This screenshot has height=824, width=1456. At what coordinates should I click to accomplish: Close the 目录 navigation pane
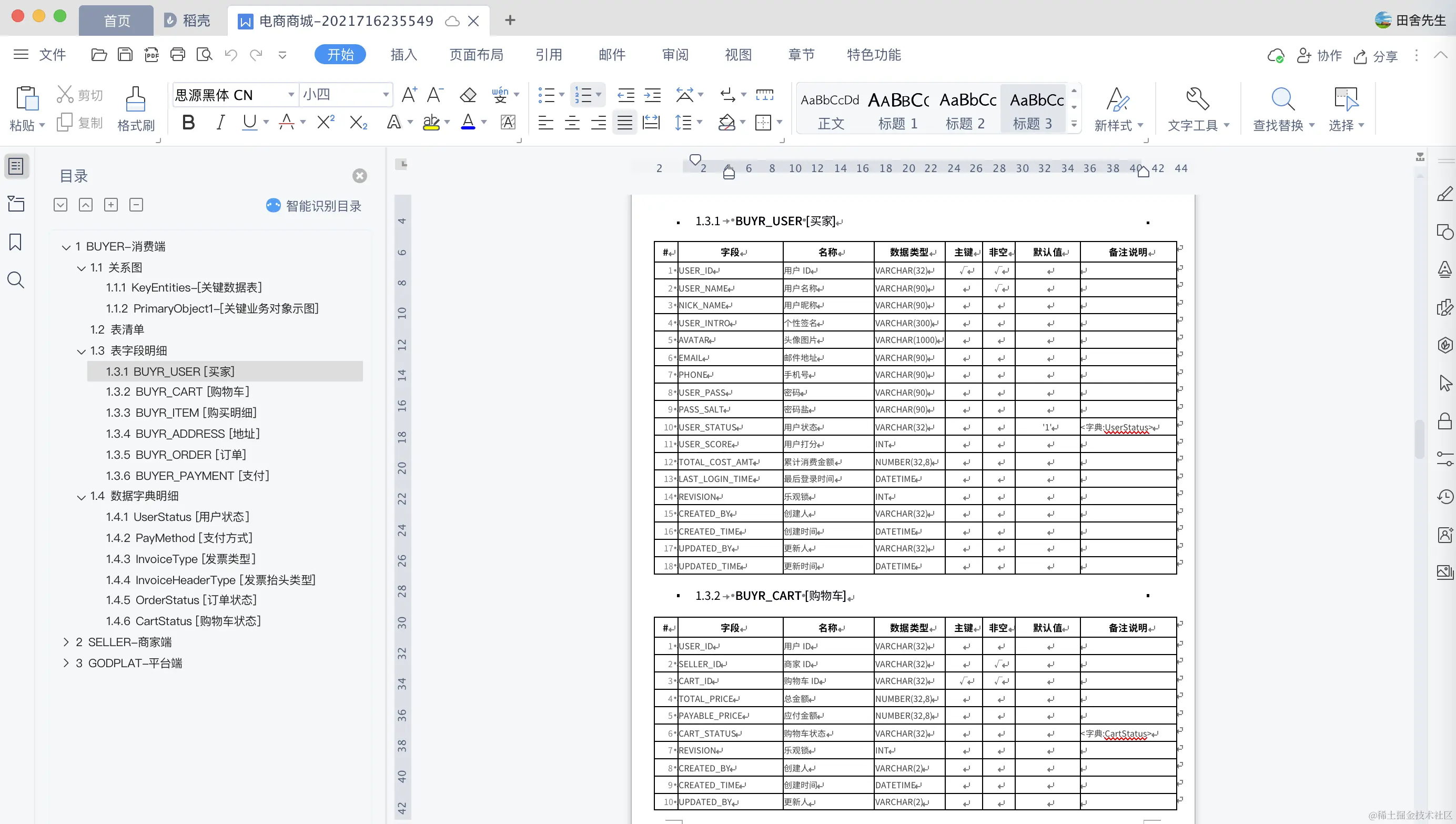(x=360, y=176)
